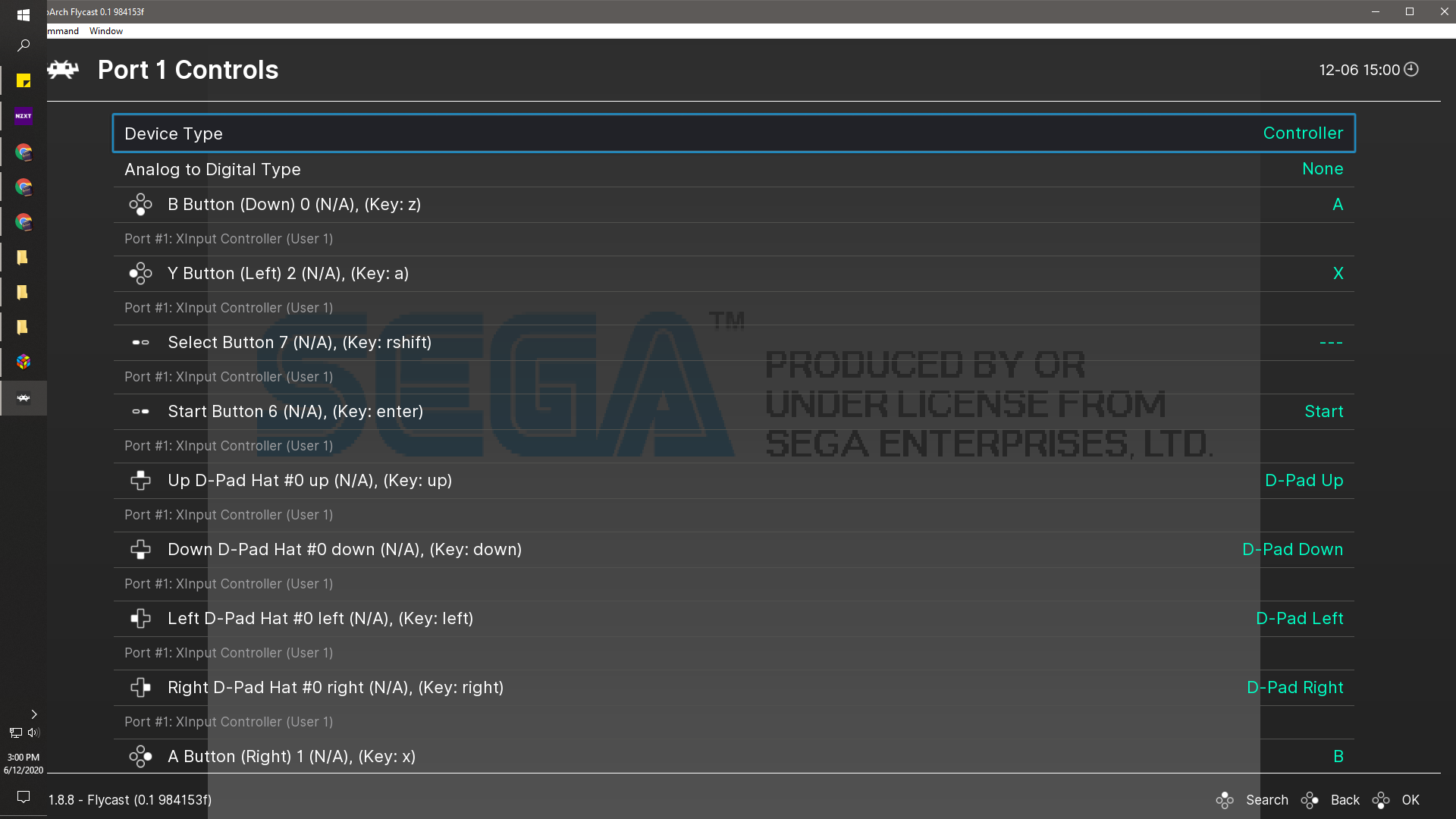The image size is (1456, 819).
Task: Click the Select Button row icon
Action: tap(140, 343)
